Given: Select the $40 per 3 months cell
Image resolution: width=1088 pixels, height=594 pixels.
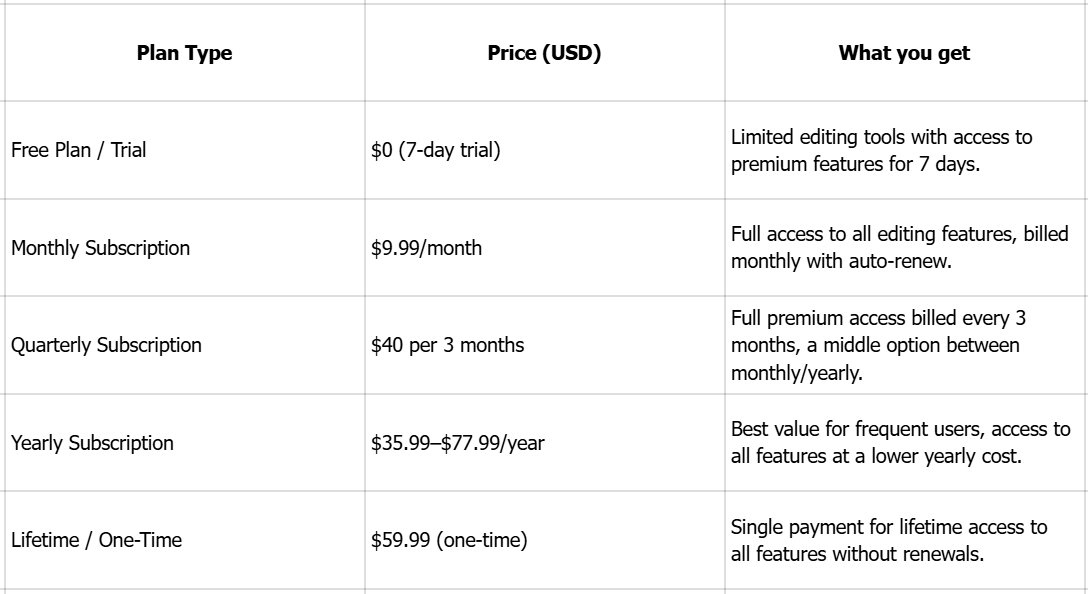Looking at the screenshot, I should (x=447, y=345).
